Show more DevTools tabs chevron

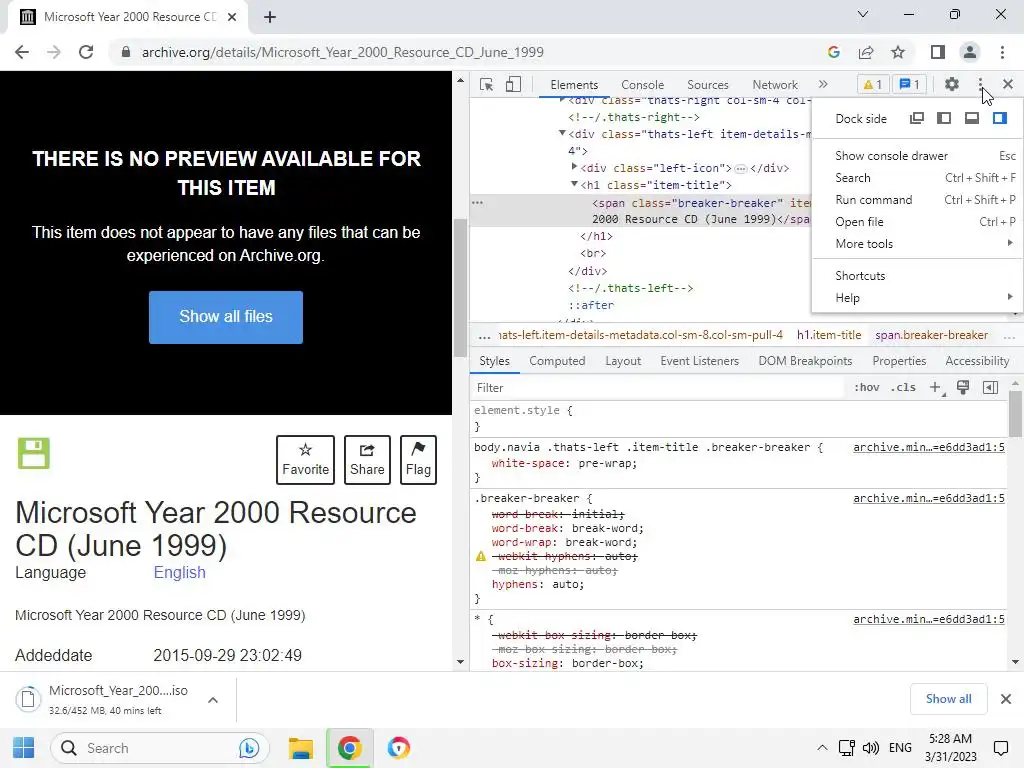(x=823, y=84)
